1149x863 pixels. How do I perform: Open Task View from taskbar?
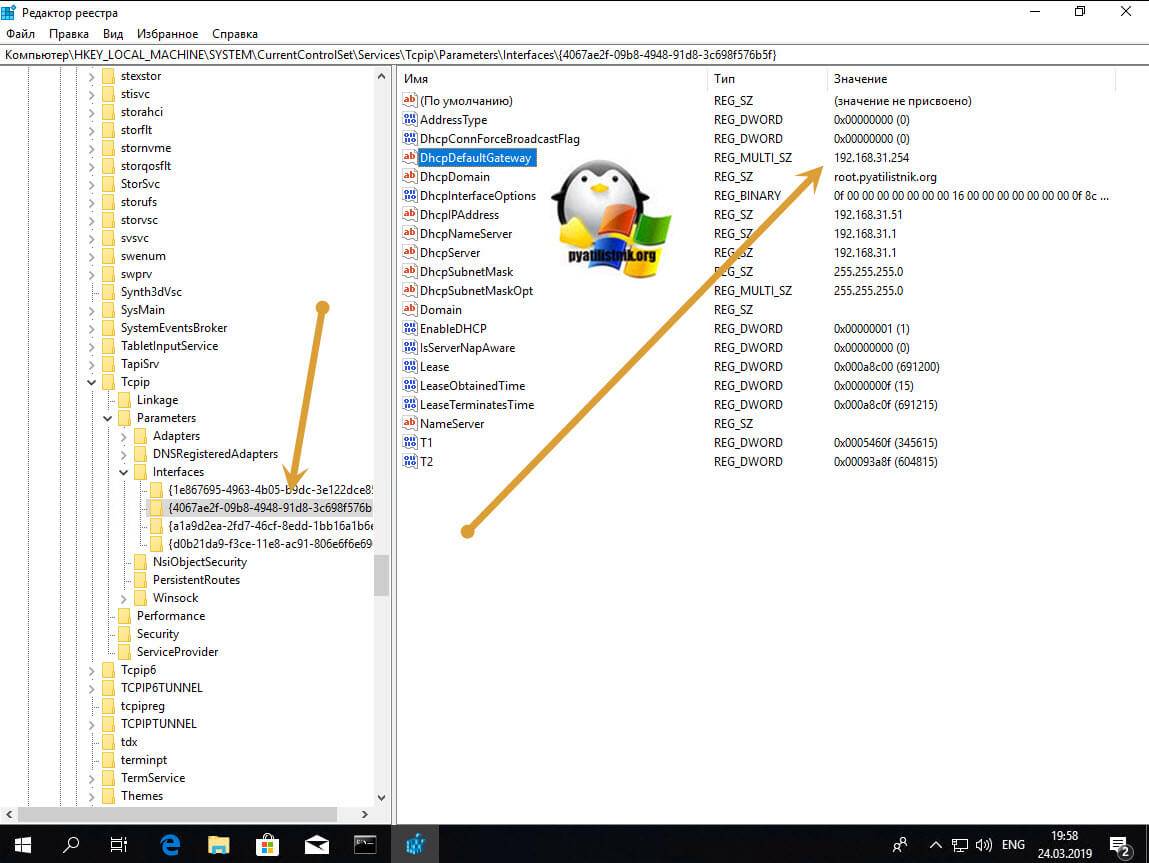coord(119,845)
